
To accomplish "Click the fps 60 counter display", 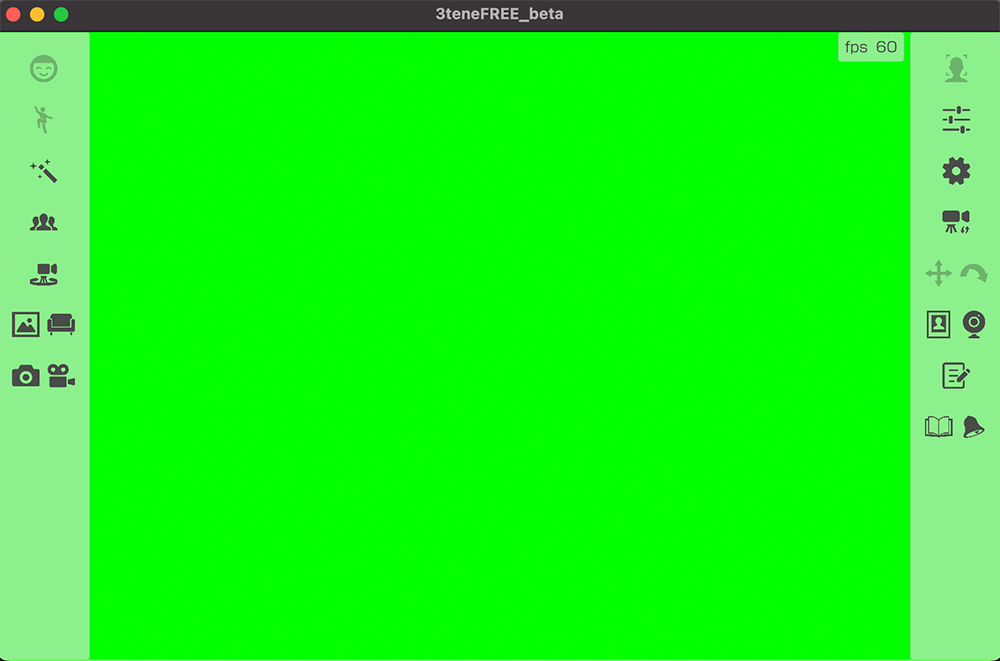I will (871, 47).
